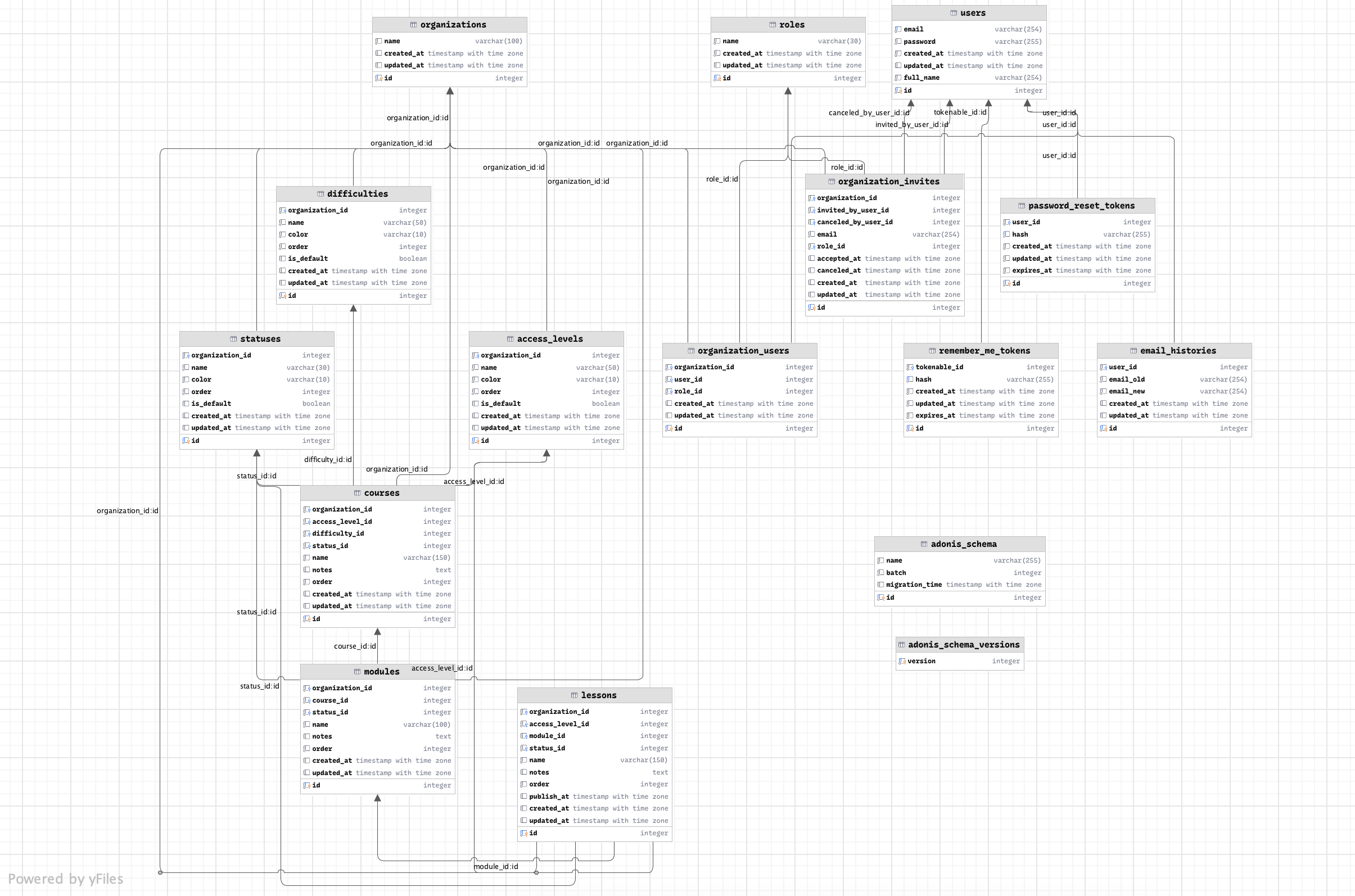Select the order column in access_levels
1355x896 pixels.
coord(546,392)
